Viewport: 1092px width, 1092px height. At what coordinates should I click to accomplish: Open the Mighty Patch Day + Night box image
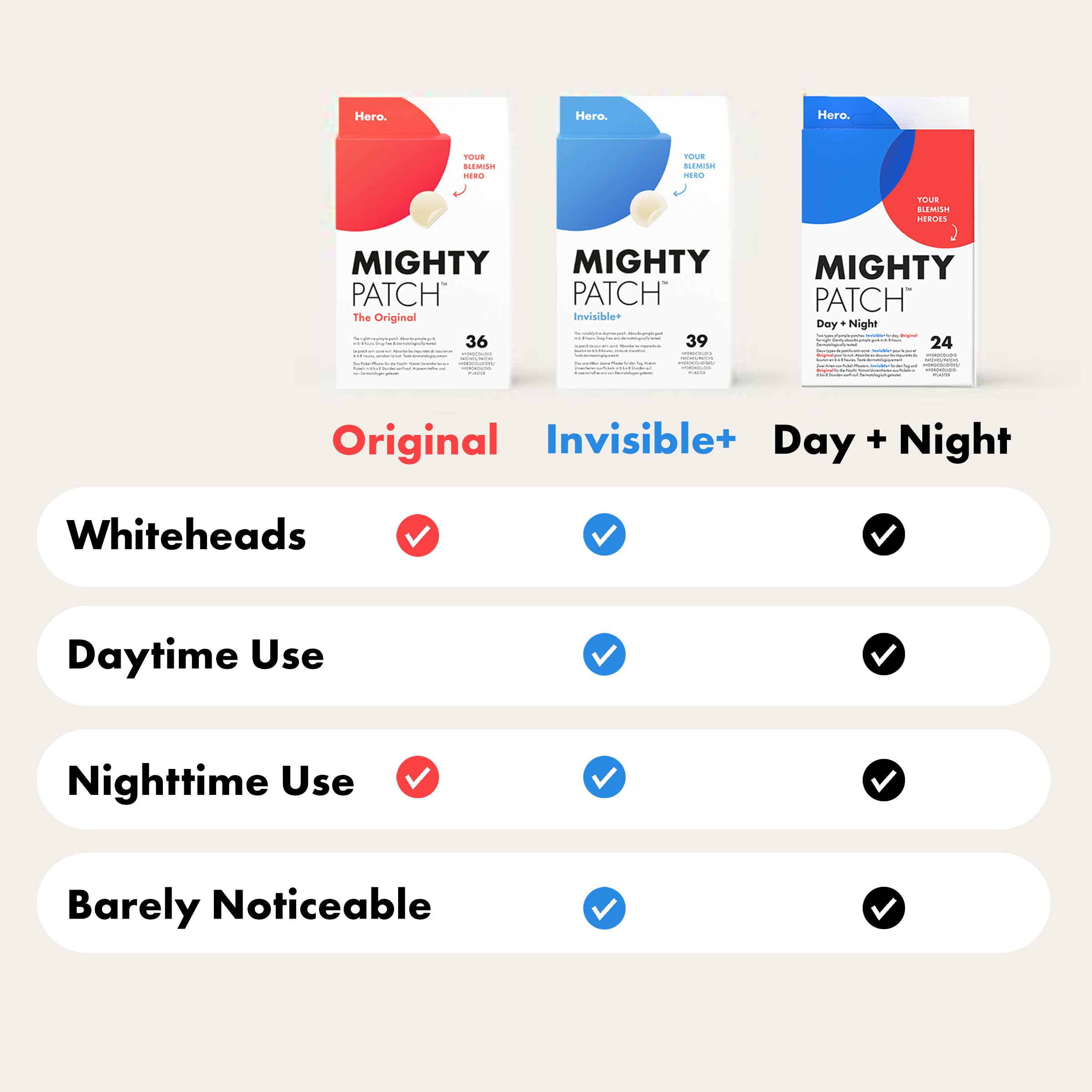tap(887, 242)
